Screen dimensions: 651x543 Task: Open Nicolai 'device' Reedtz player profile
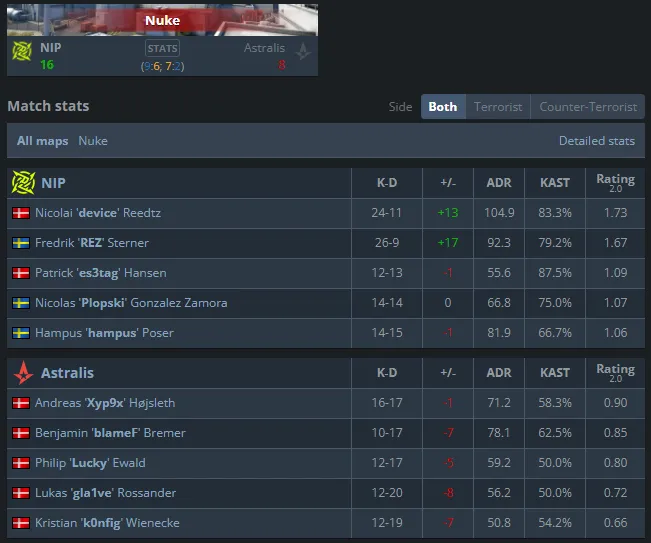tap(98, 213)
